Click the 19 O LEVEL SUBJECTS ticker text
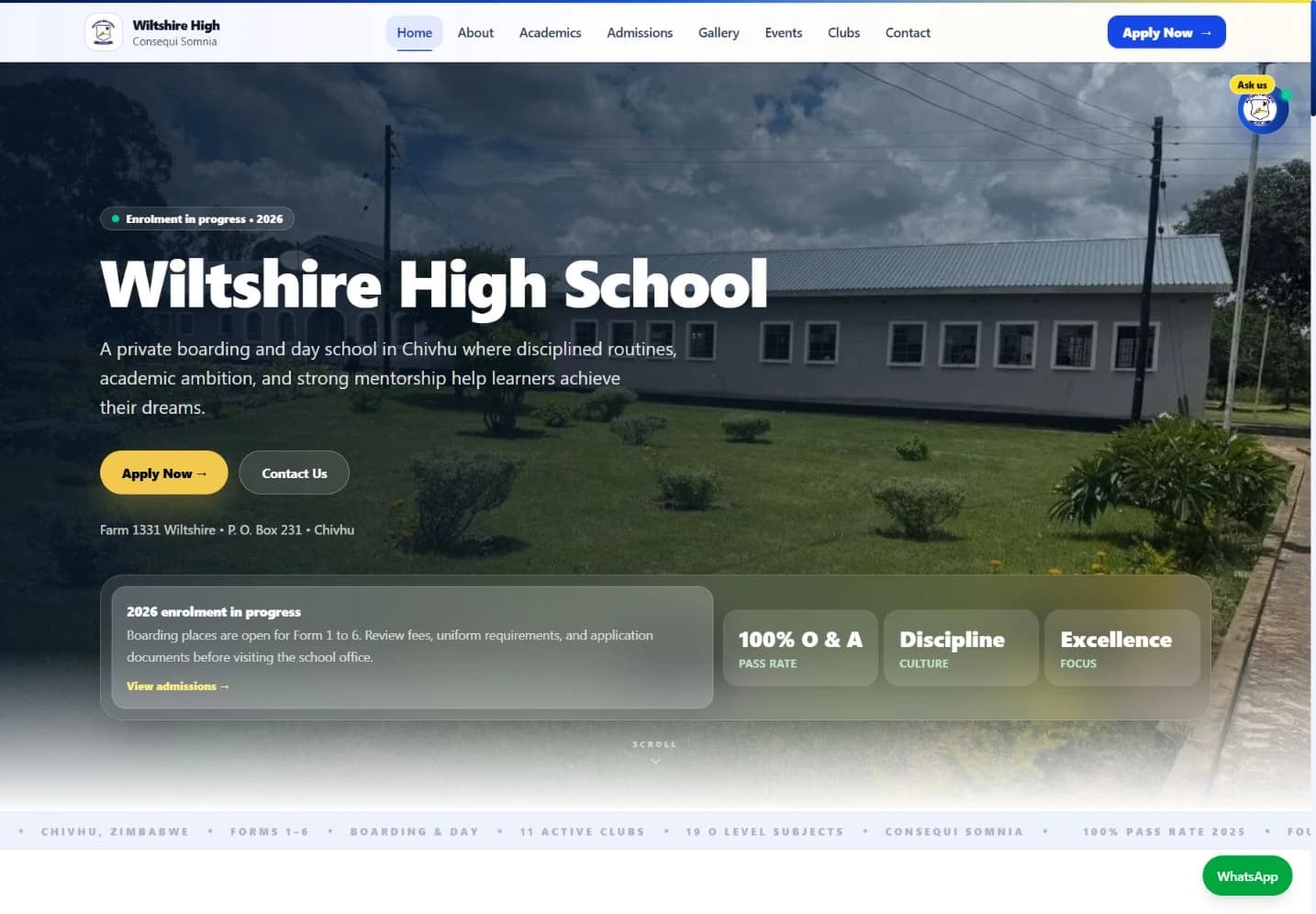Screen dimensions: 1316x914 tap(764, 831)
